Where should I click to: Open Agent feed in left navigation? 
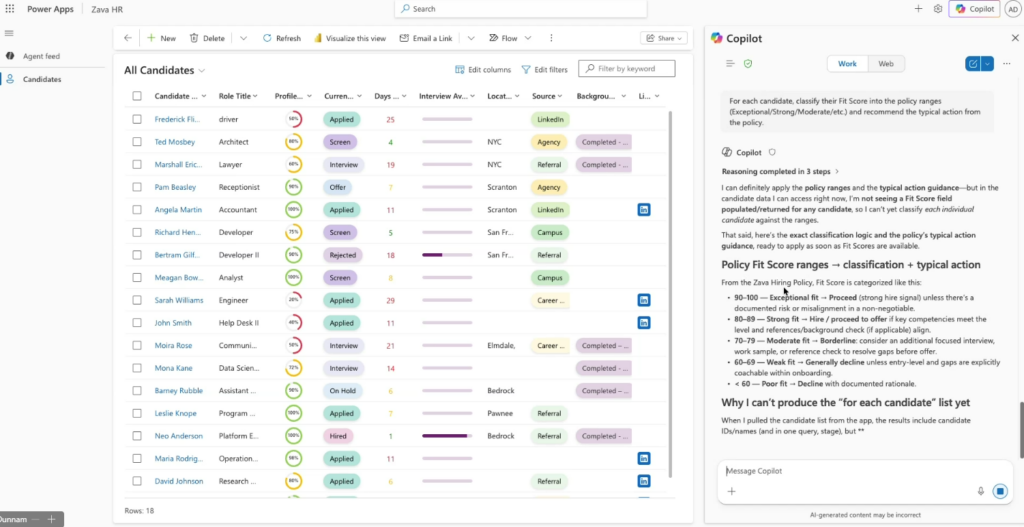point(41,56)
